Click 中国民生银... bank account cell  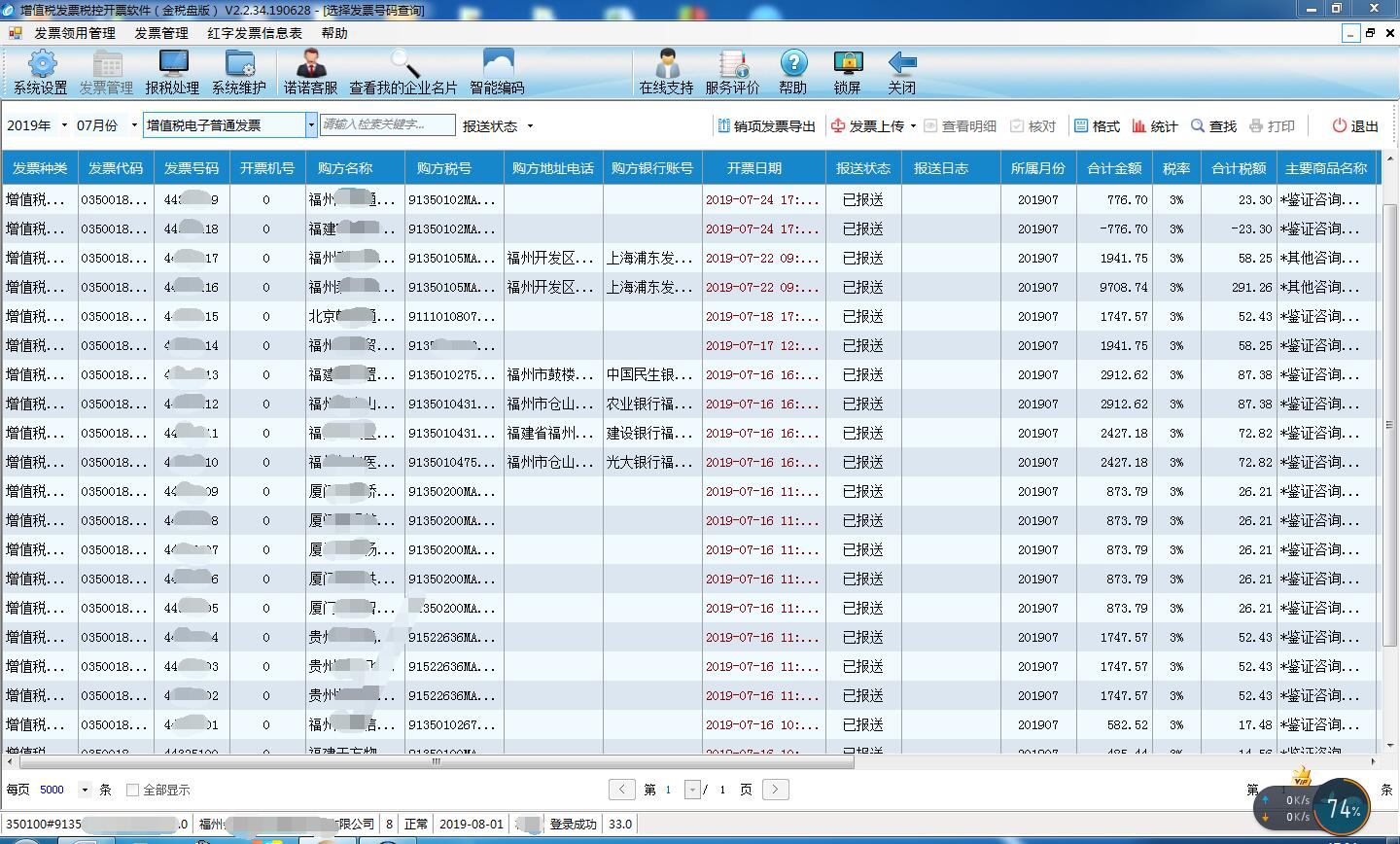651,374
